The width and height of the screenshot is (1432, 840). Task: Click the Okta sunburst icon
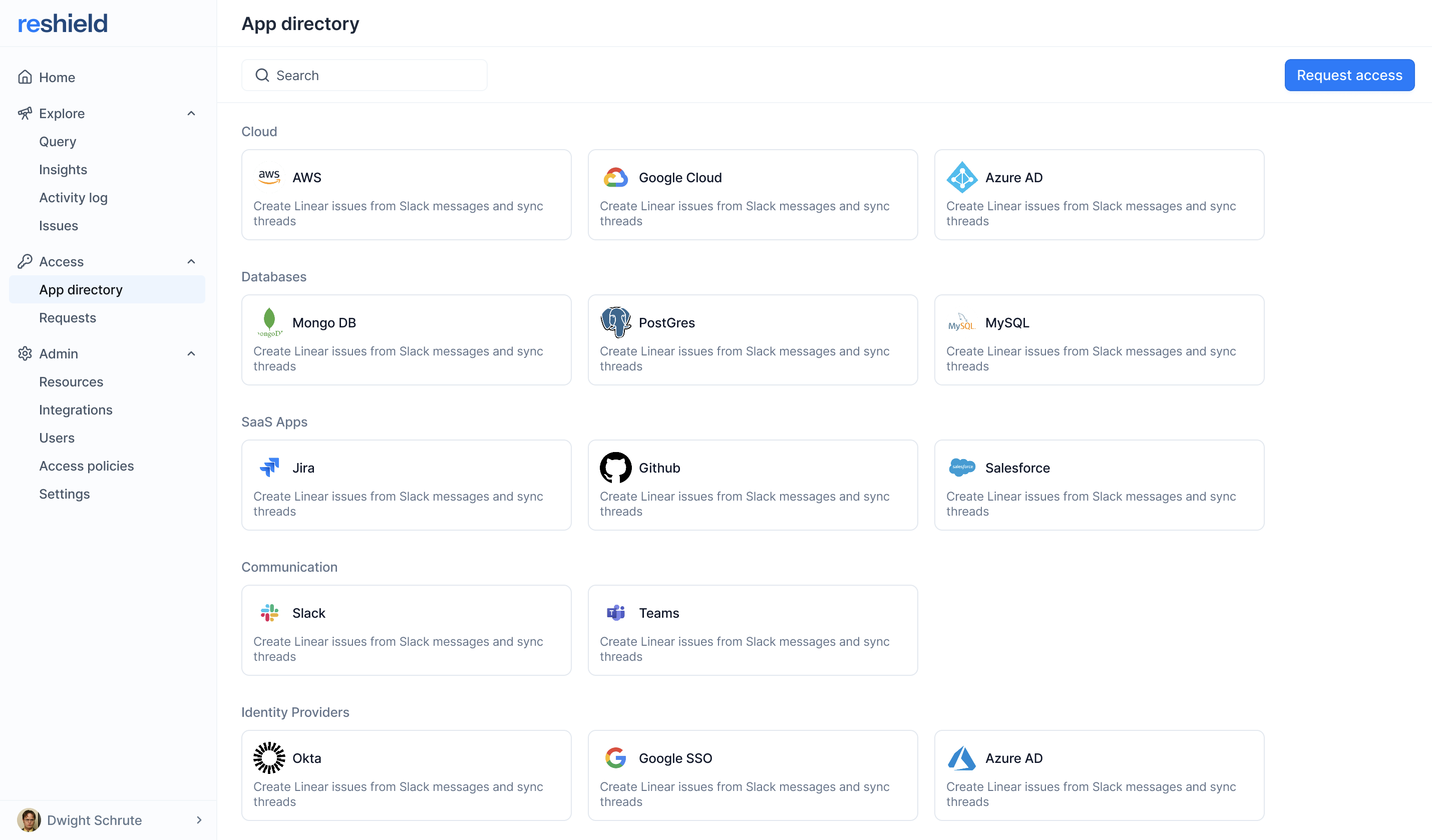pyautogui.click(x=269, y=757)
